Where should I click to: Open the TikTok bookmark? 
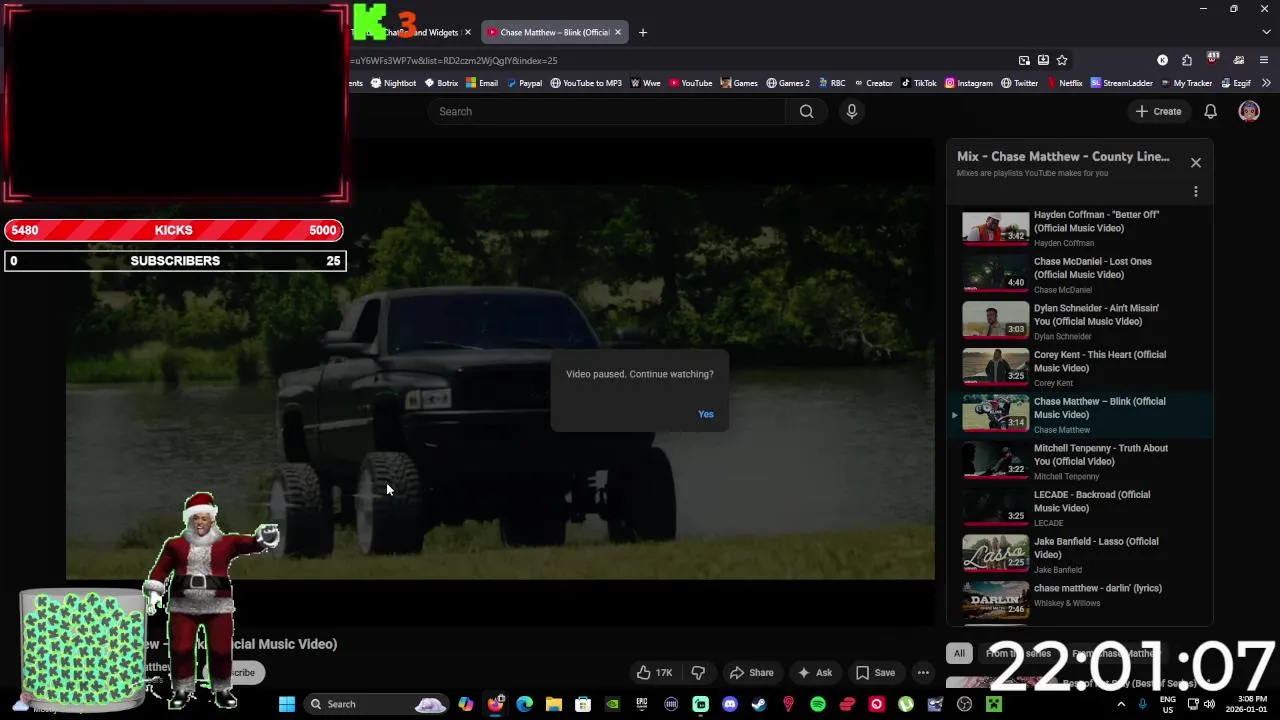(918, 83)
